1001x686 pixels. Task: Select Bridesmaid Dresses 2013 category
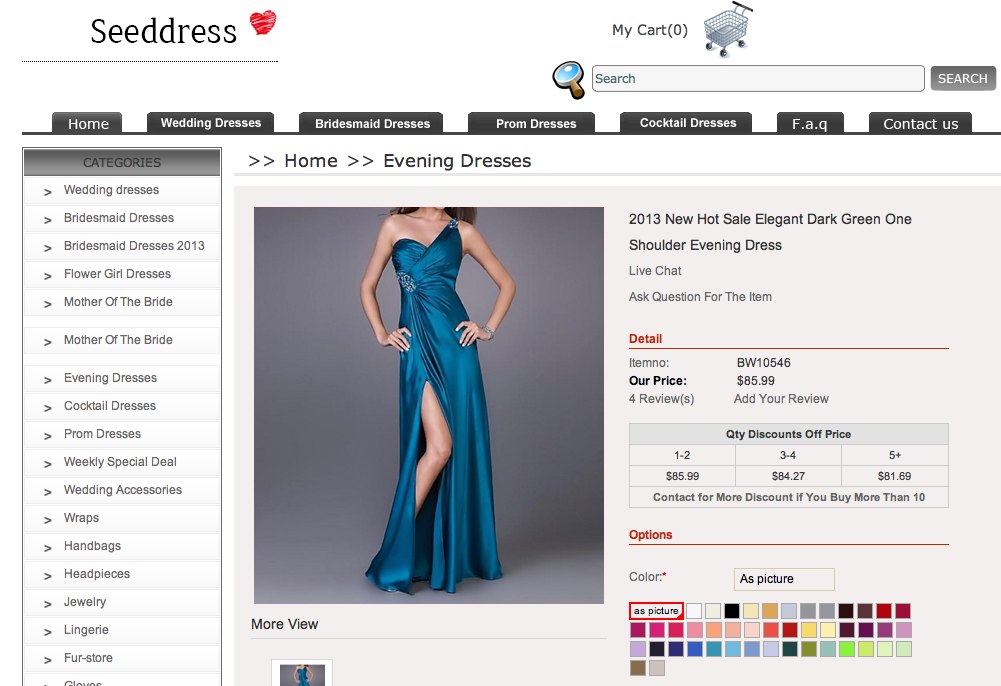click(x=134, y=246)
